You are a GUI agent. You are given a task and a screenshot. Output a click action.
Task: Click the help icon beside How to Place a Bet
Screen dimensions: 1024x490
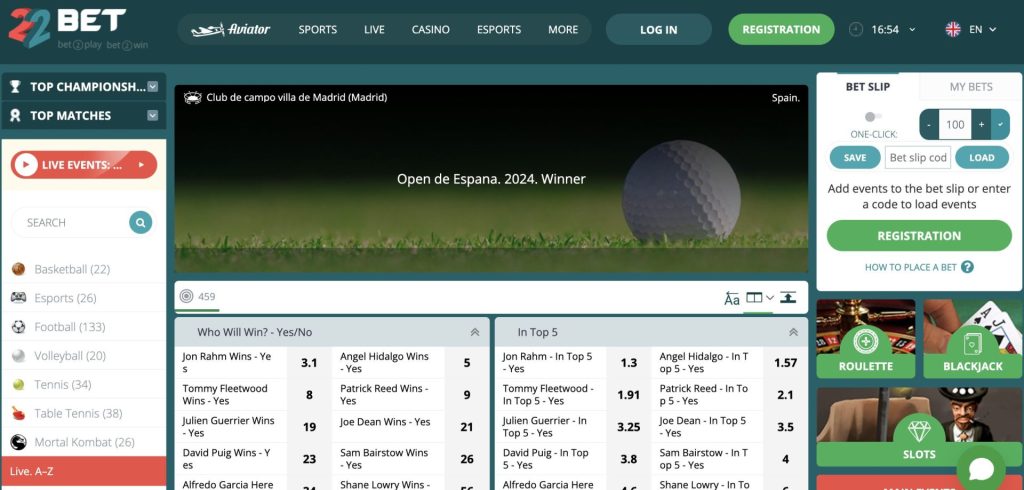pos(967,267)
